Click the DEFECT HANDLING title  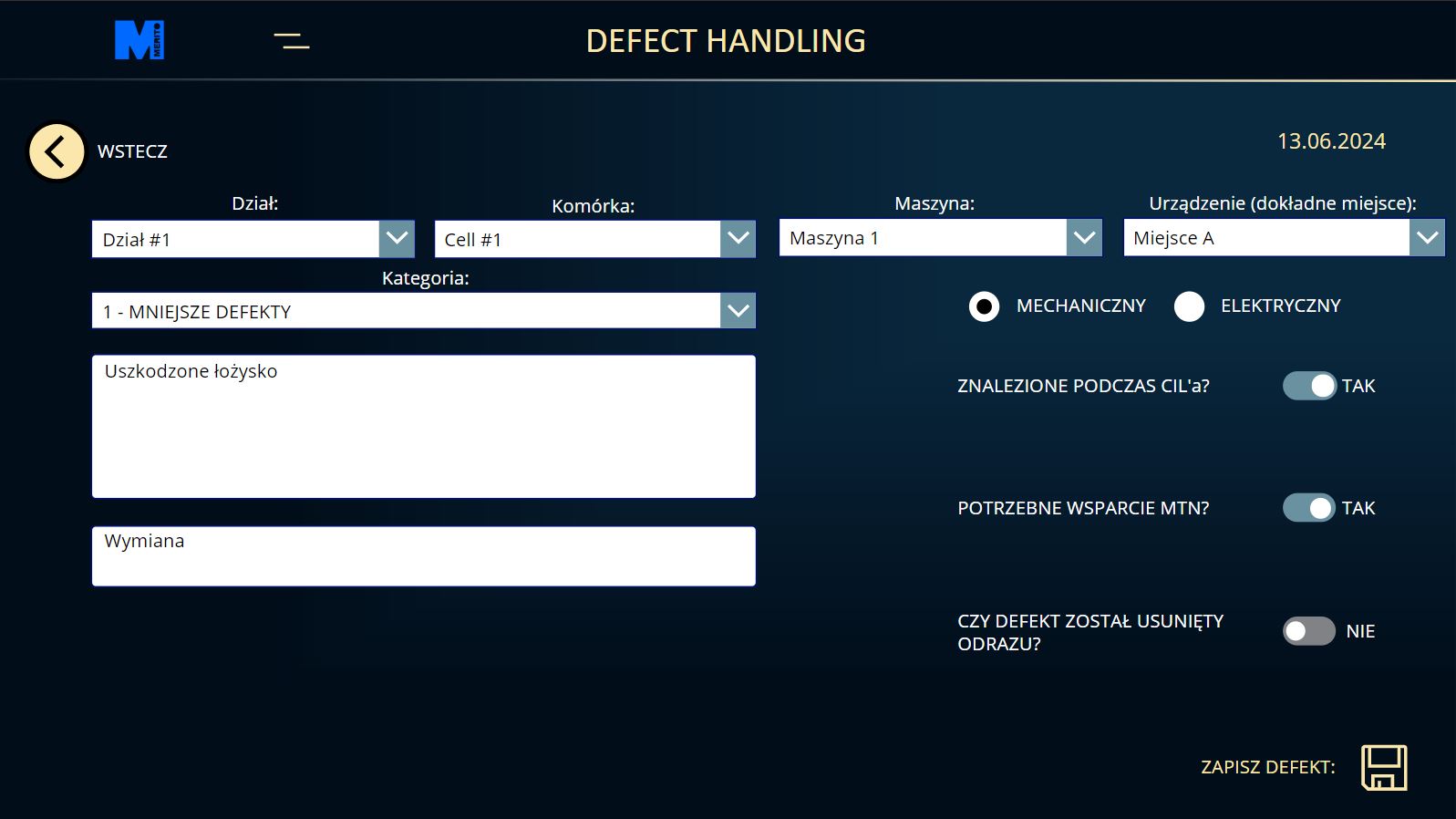(726, 41)
